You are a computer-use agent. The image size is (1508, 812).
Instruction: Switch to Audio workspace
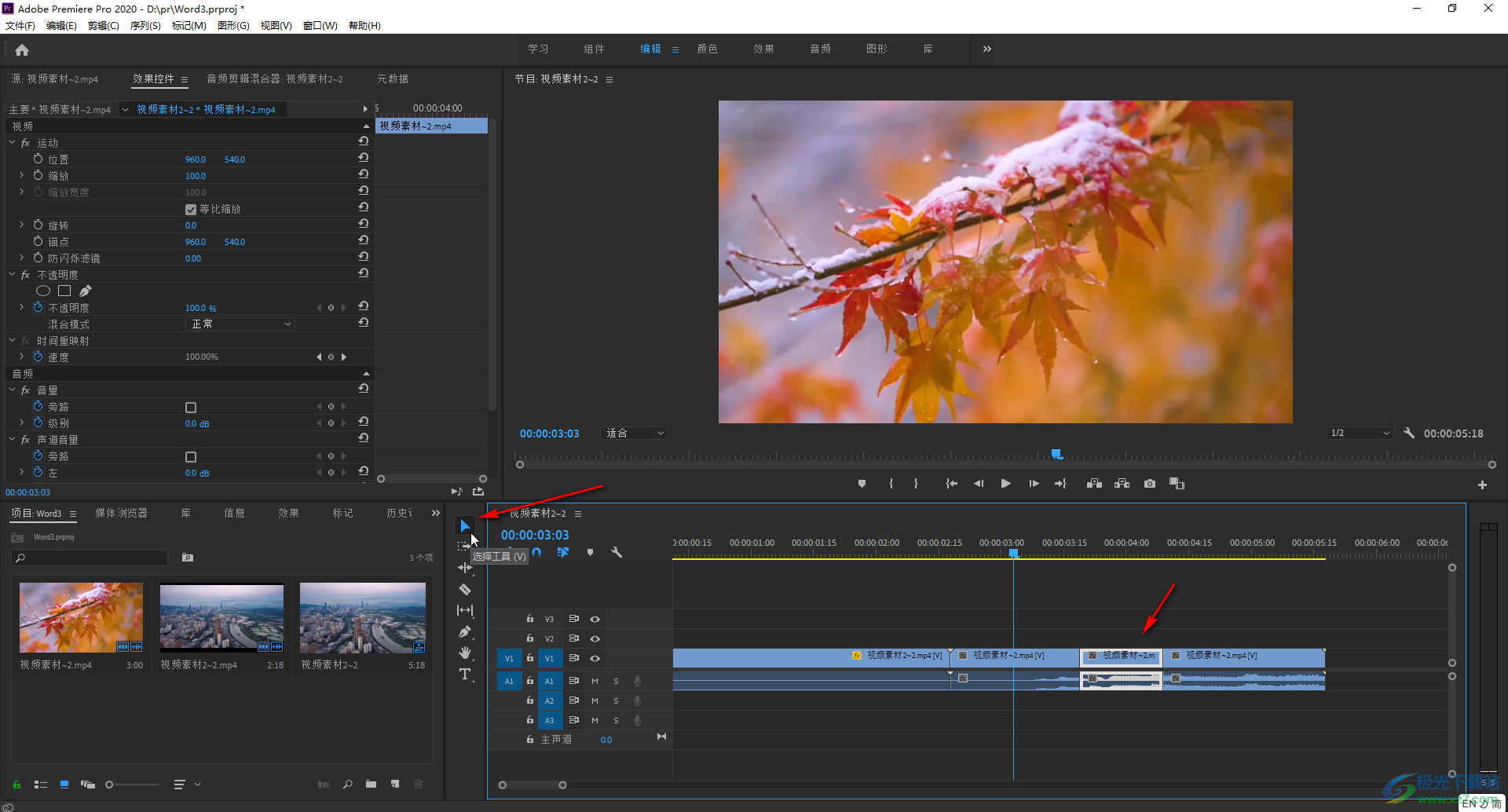click(x=820, y=49)
